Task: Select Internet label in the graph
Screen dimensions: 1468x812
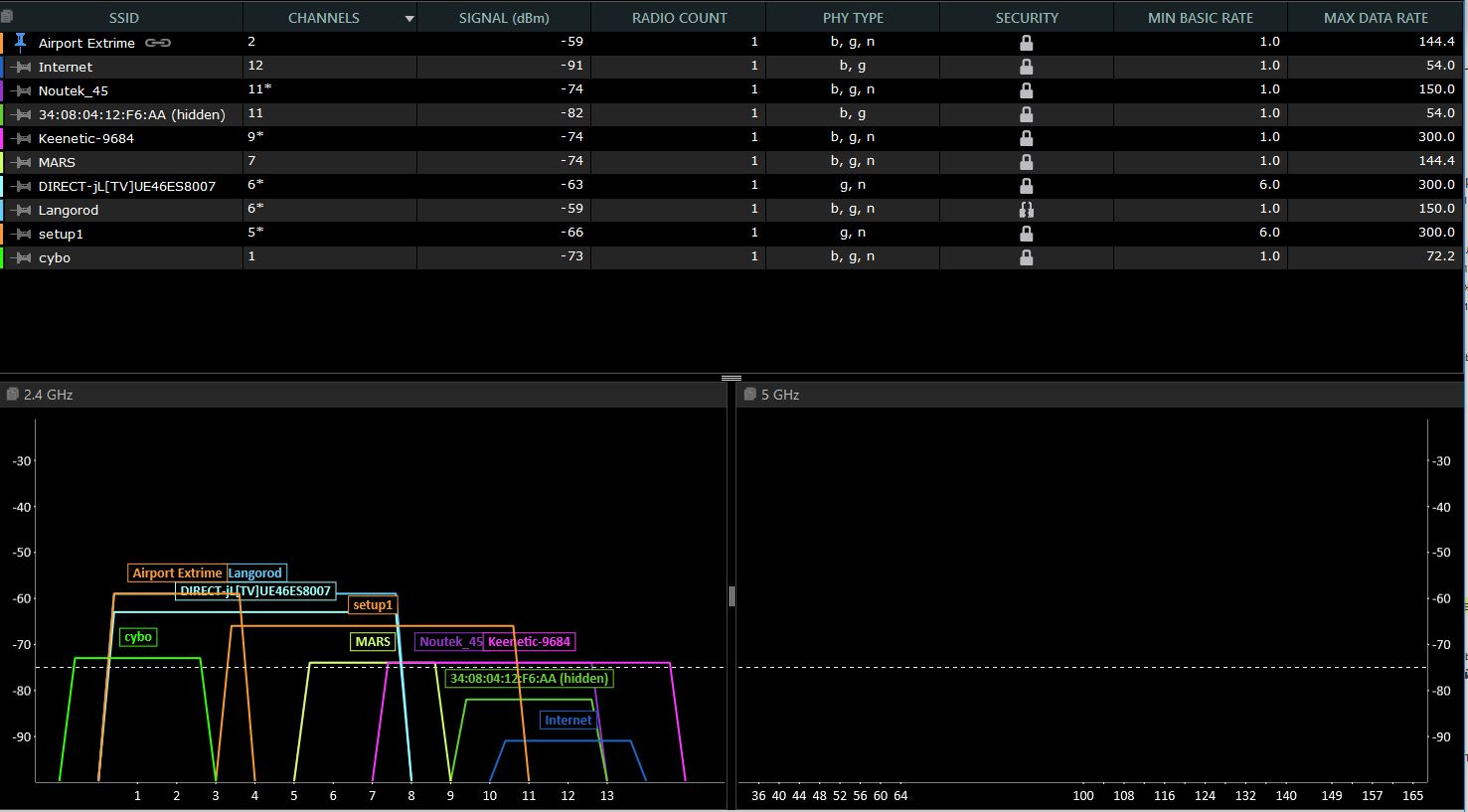Action: [569, 720]
